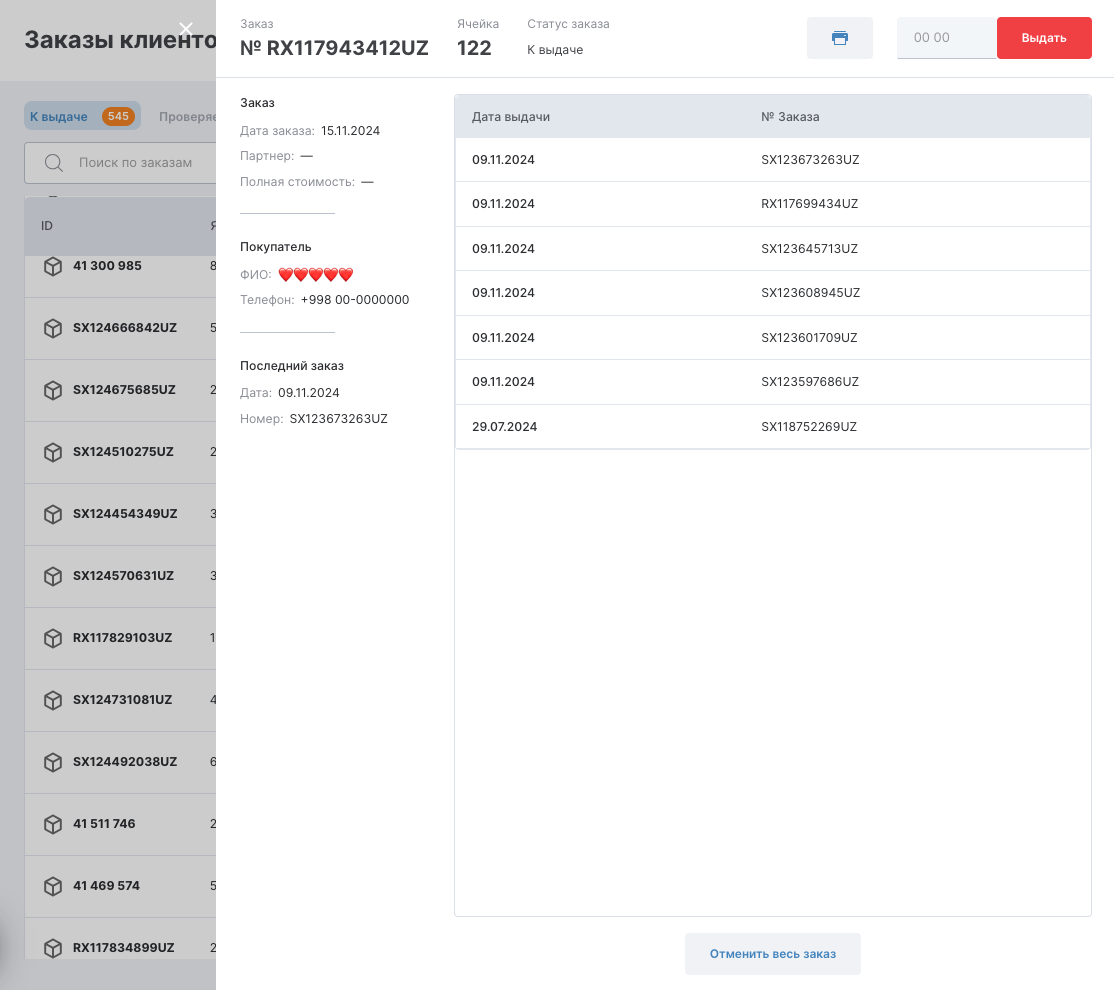The width and height of the screenshot is (1114, 990).
Task: Click box icon of RX117834899UZ
Action: [53, 948]
